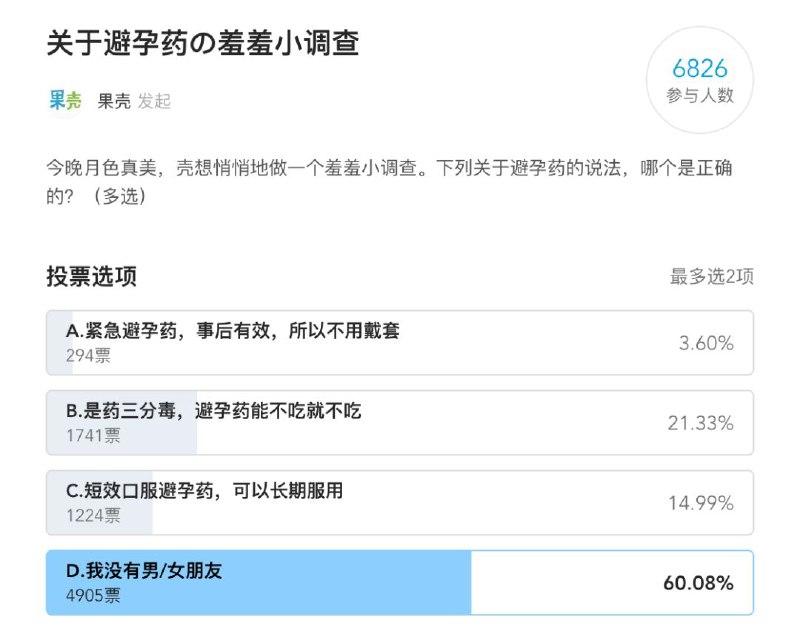
Task: Select option D 我没有男/女朋友
Action: [x=399, y=582]
